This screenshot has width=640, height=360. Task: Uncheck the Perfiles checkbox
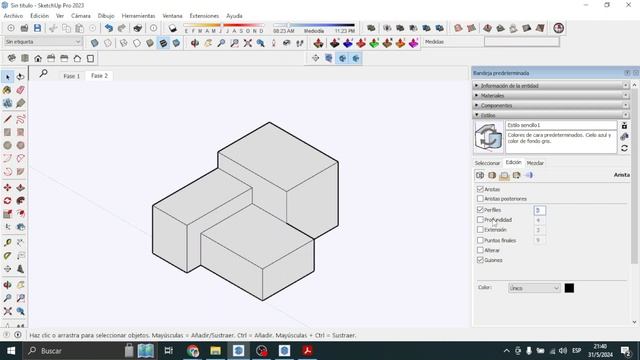click(x=480, y=209)
